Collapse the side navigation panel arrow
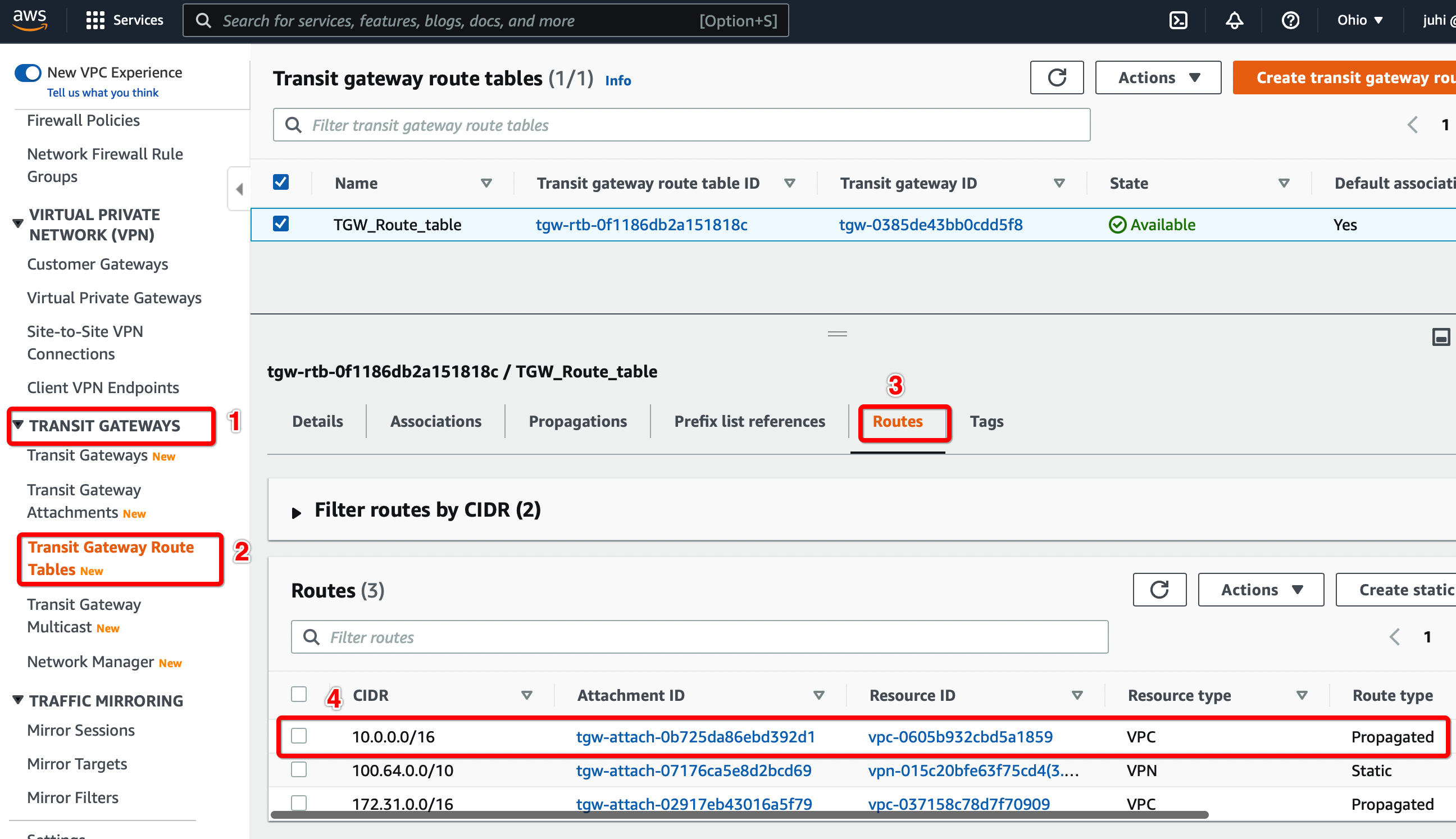 point(239,189)
